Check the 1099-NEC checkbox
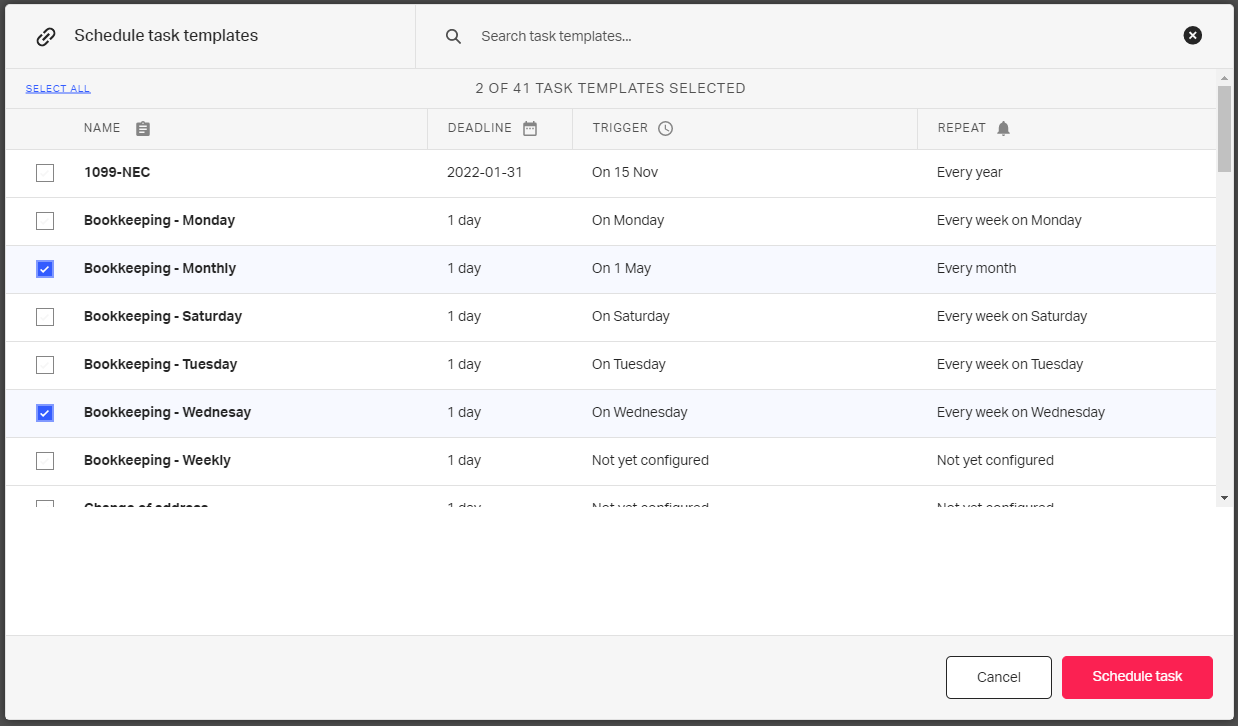Image resolution: width=1238 pixels, height=726 pixels. (x=45, y=173)
